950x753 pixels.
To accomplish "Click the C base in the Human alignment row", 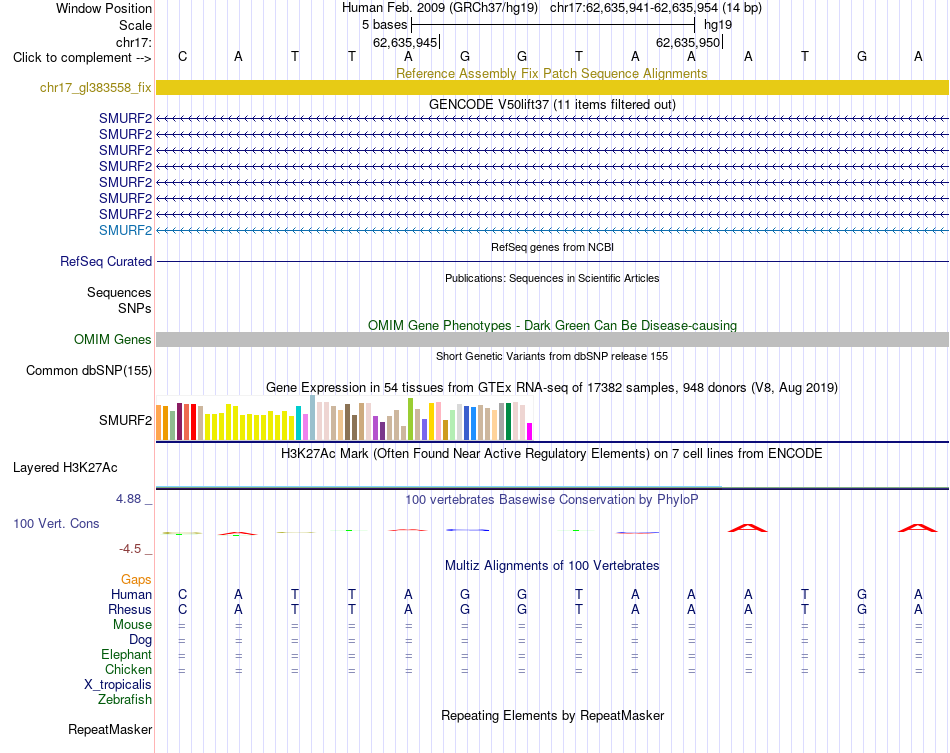I will [x=182, y=594].
